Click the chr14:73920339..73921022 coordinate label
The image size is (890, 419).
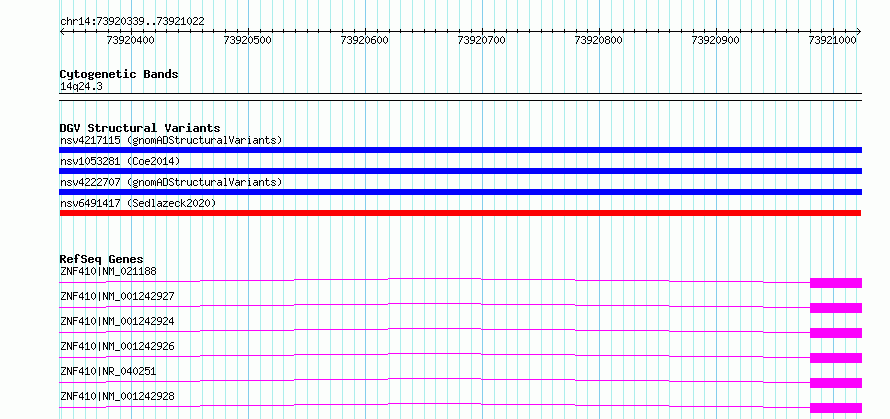(x=132, y=22)
